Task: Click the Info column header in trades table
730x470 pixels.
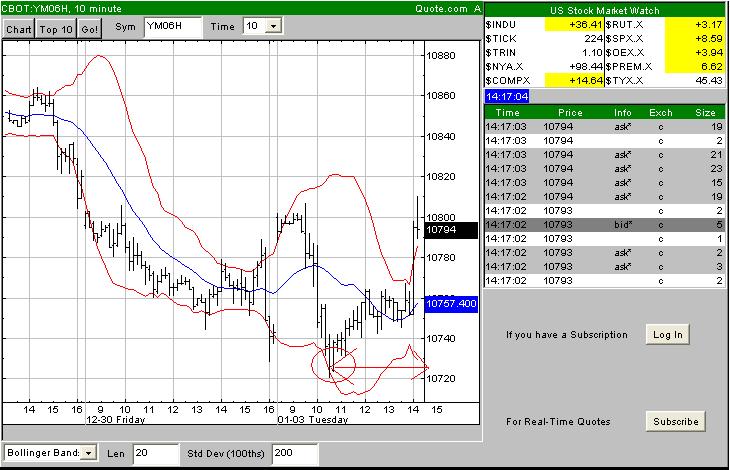Action: tap(622, 113)
